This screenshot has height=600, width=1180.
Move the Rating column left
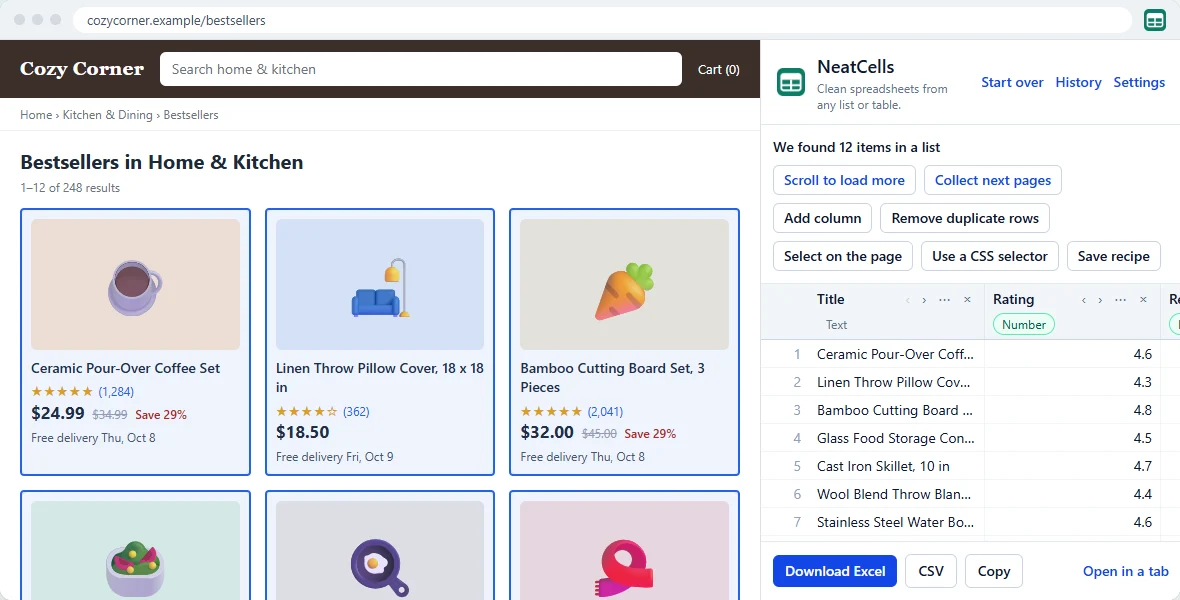[1084, 300]
